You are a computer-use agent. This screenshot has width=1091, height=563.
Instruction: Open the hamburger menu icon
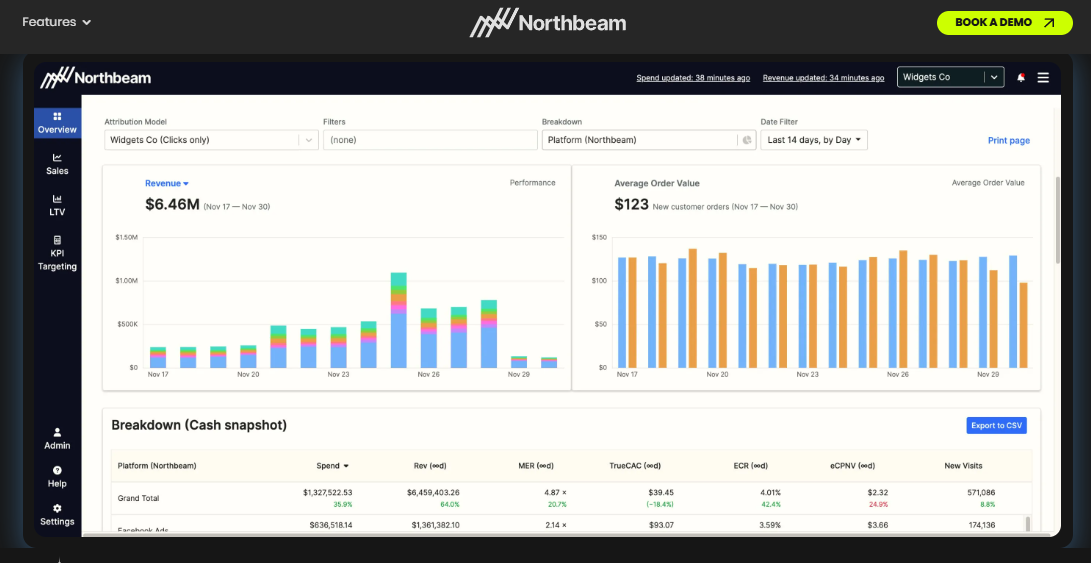[1043, 78]
